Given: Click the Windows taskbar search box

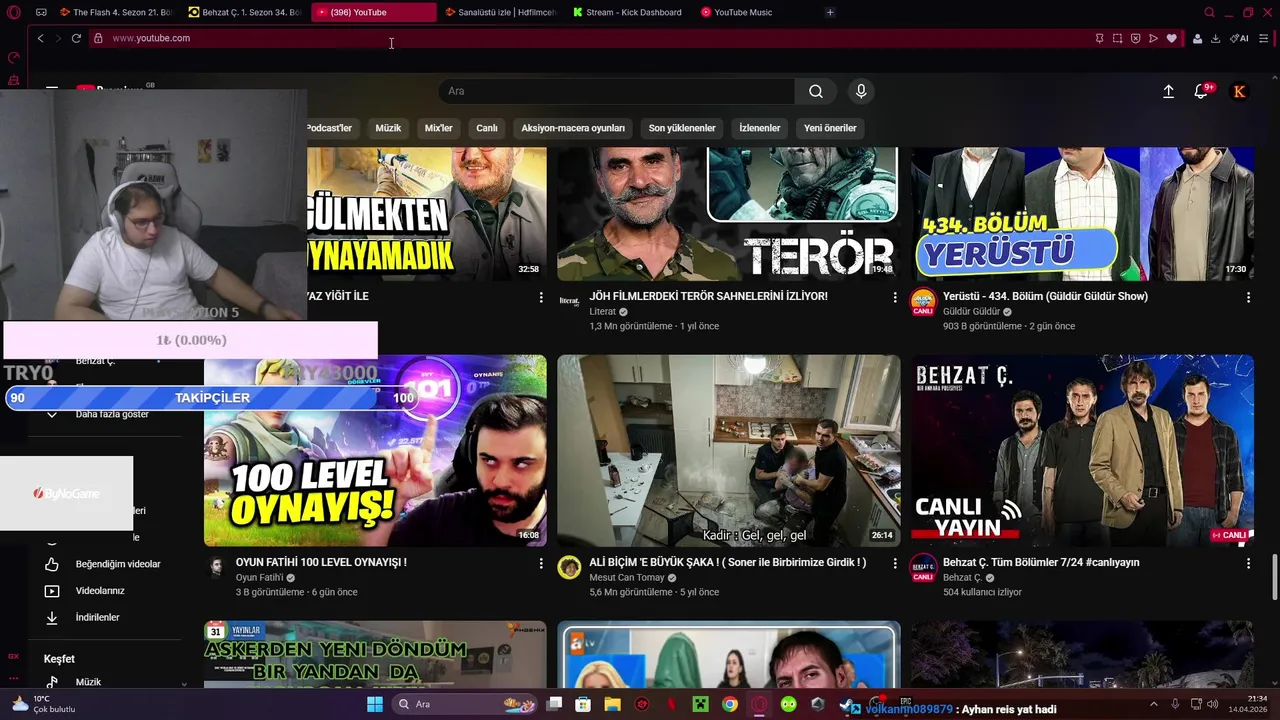Looking at the screenshot, I should (x=463, y=704).
